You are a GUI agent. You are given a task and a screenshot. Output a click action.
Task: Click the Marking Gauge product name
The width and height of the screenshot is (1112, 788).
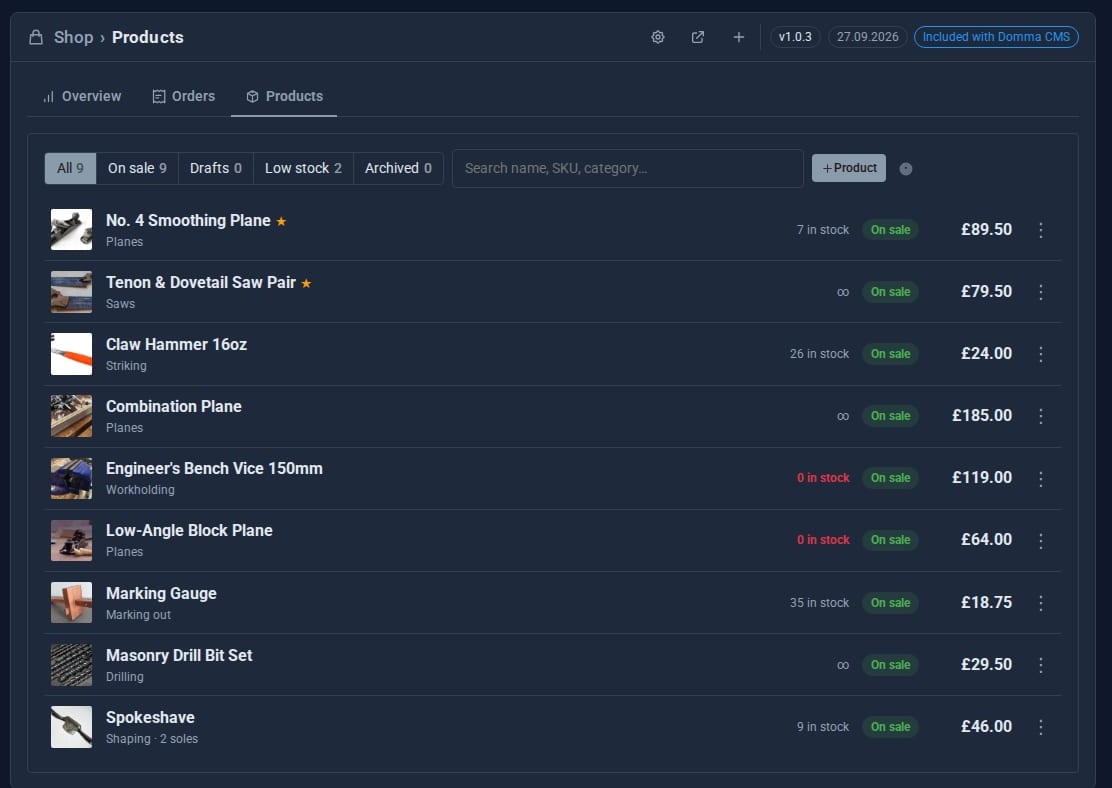click(161, 594)
